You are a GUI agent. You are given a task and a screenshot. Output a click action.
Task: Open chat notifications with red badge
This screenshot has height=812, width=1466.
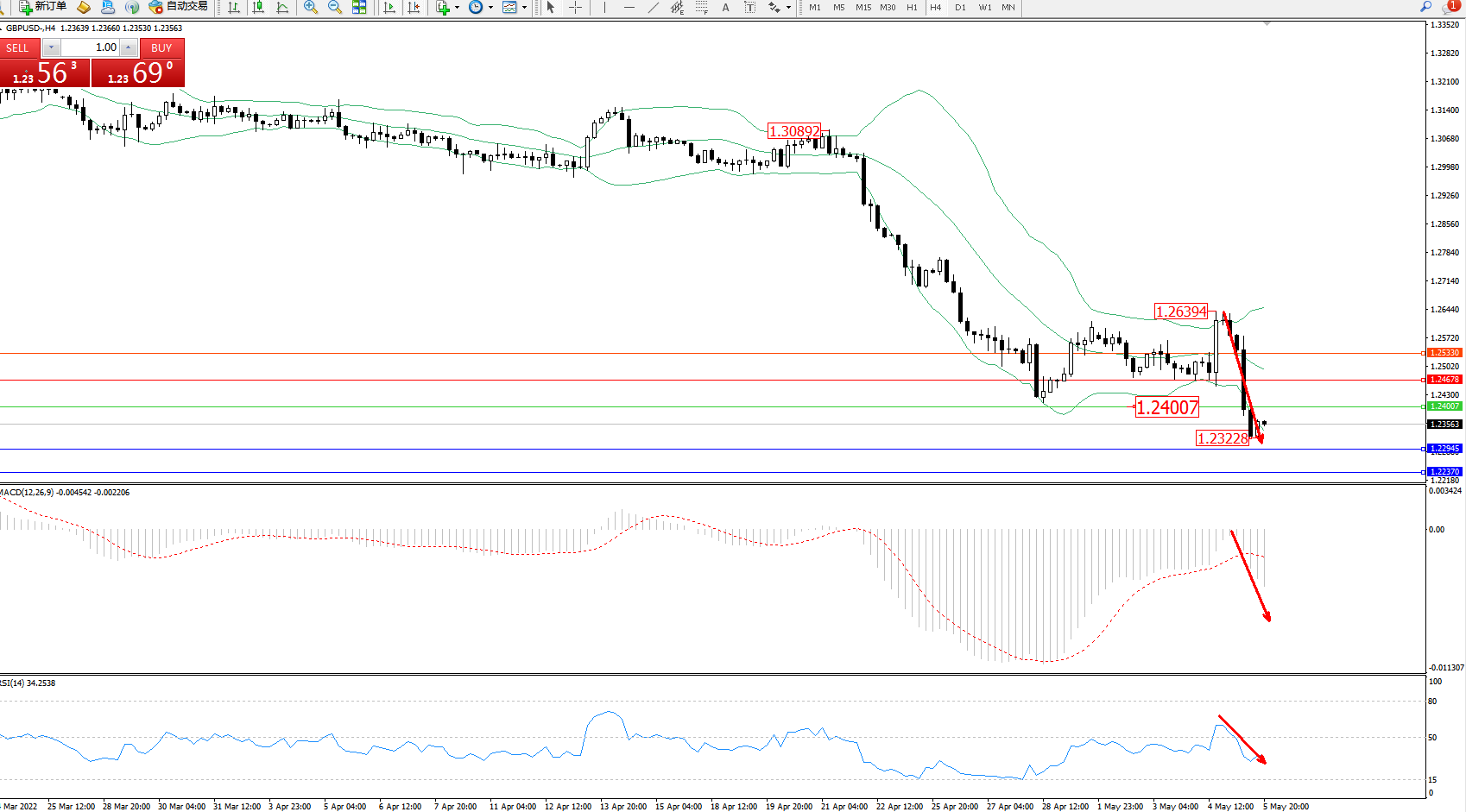(1450, 7)
